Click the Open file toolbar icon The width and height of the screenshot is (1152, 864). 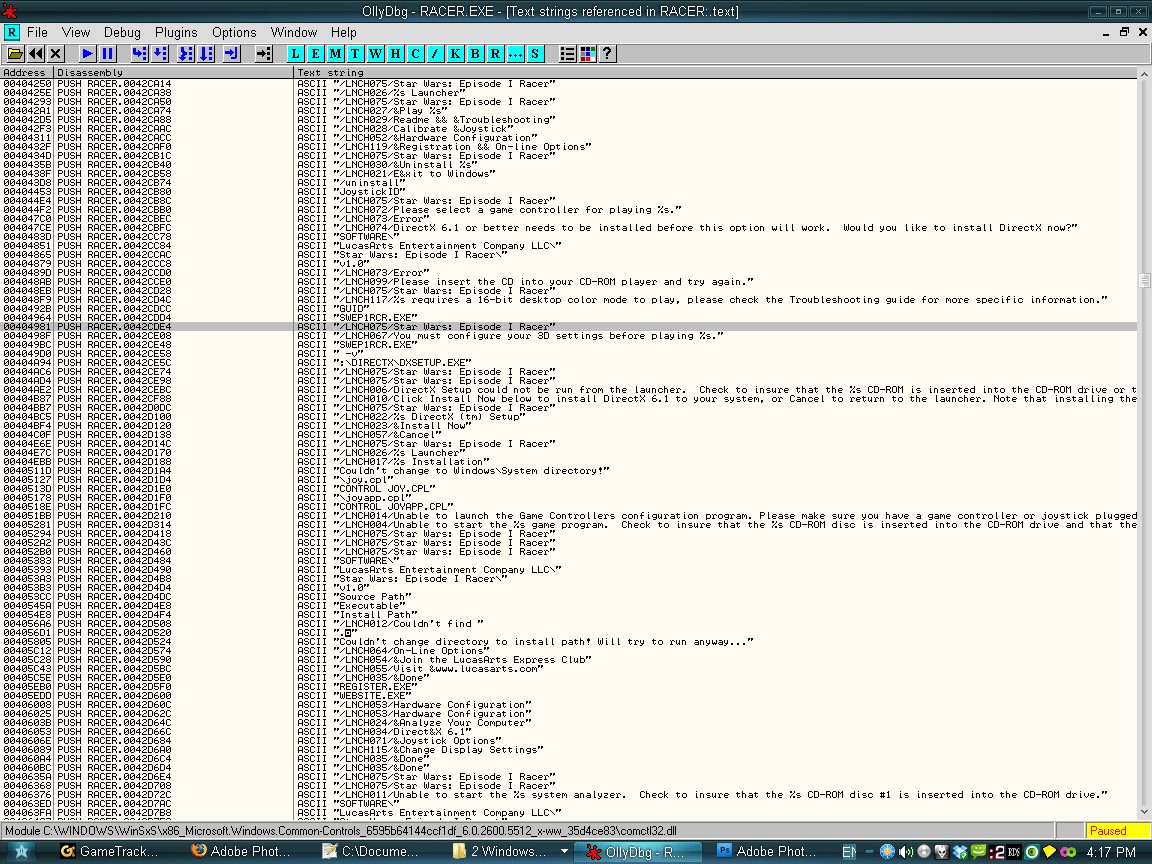pos(16,54)
